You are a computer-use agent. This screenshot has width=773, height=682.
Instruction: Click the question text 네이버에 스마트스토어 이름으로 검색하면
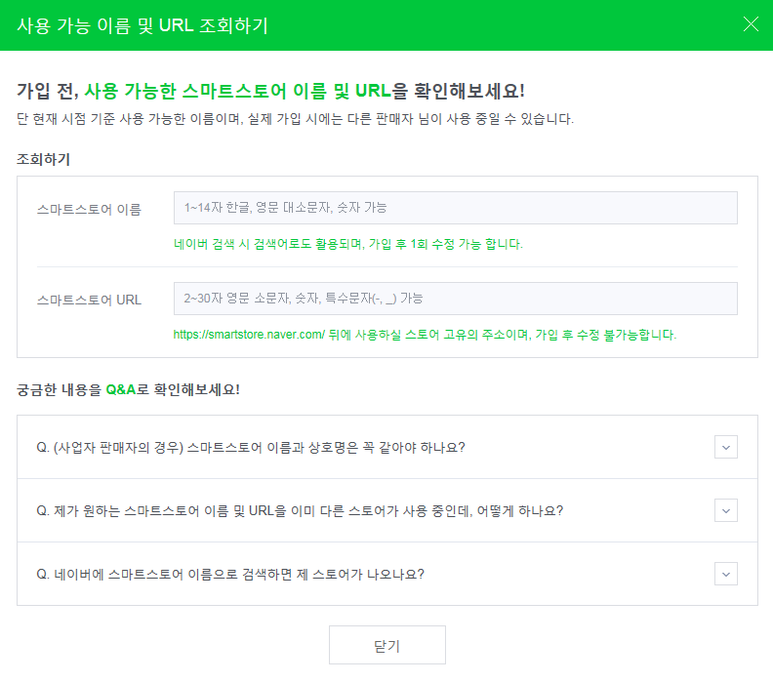pyautogui.click(x=230, y=574)
